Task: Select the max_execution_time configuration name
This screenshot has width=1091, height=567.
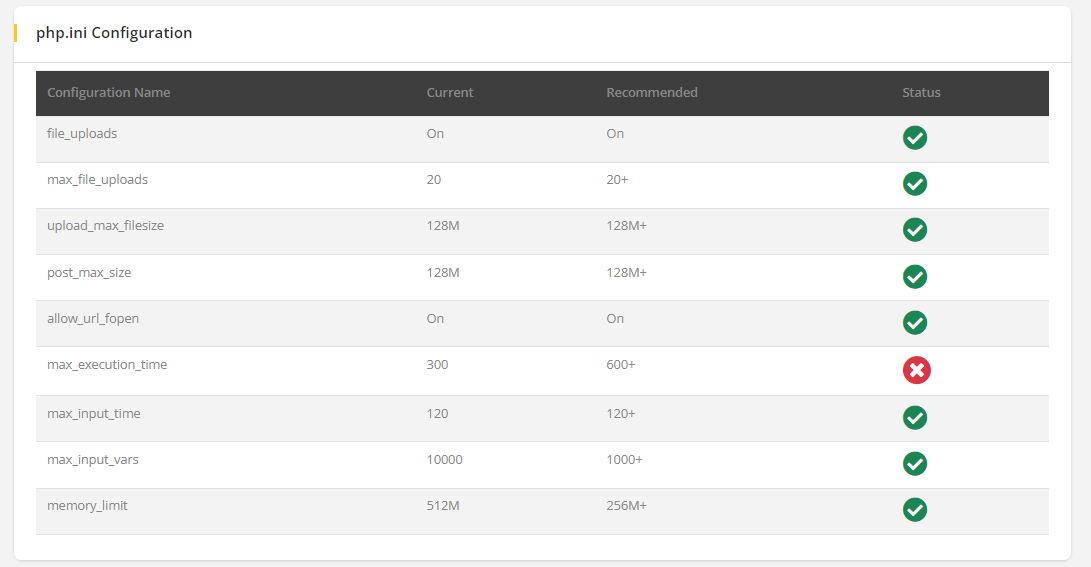Action: click(107, 365)
